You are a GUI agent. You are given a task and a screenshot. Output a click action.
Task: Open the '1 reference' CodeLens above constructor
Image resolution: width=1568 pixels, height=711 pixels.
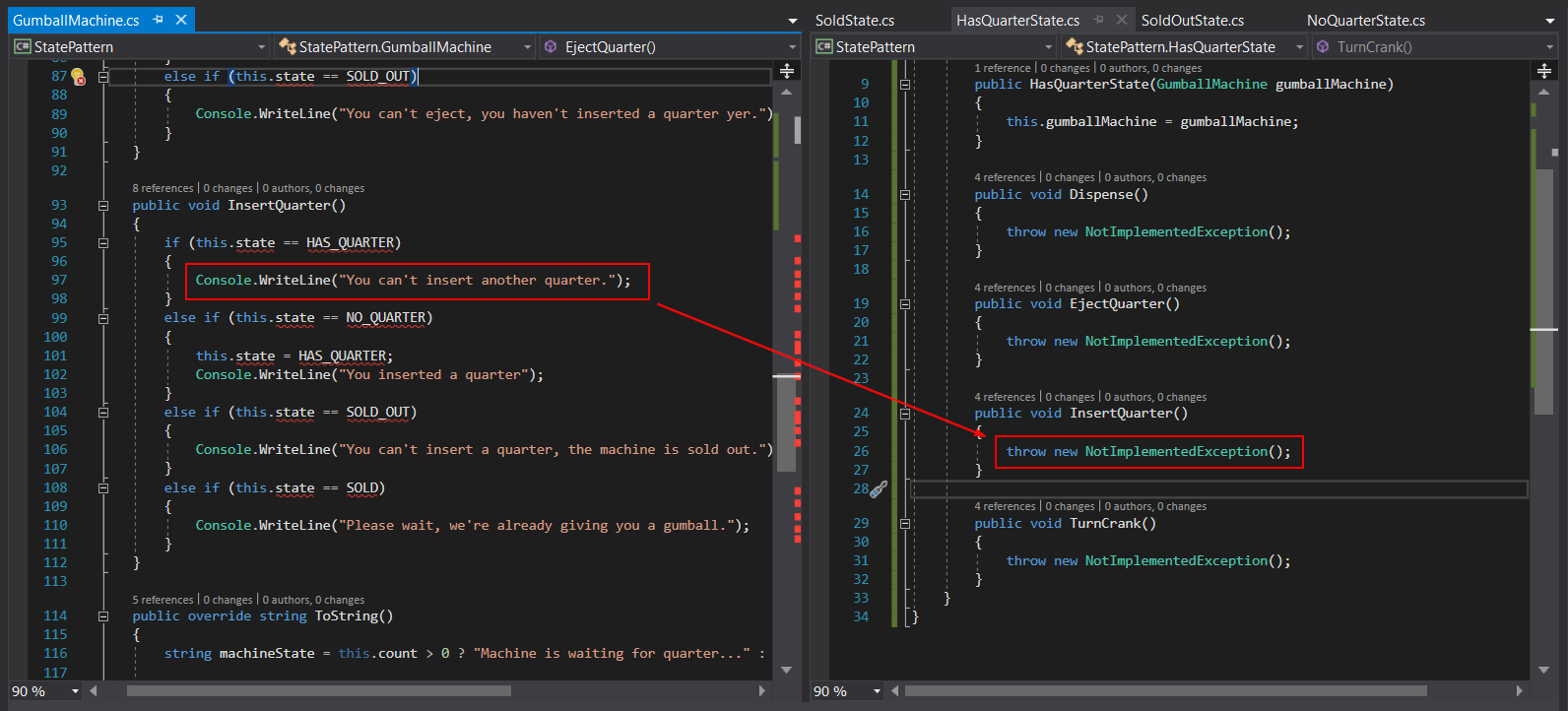pyautogui.click(x=1003, y=68)
